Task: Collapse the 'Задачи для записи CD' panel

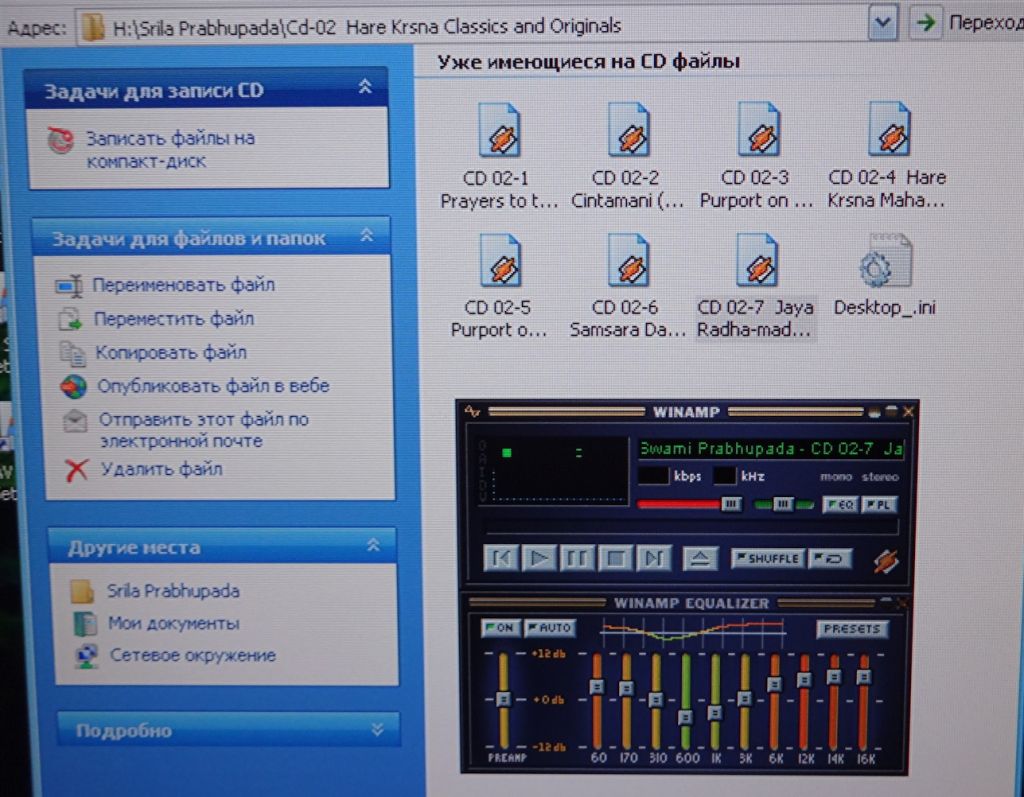Action: [365, 86]
